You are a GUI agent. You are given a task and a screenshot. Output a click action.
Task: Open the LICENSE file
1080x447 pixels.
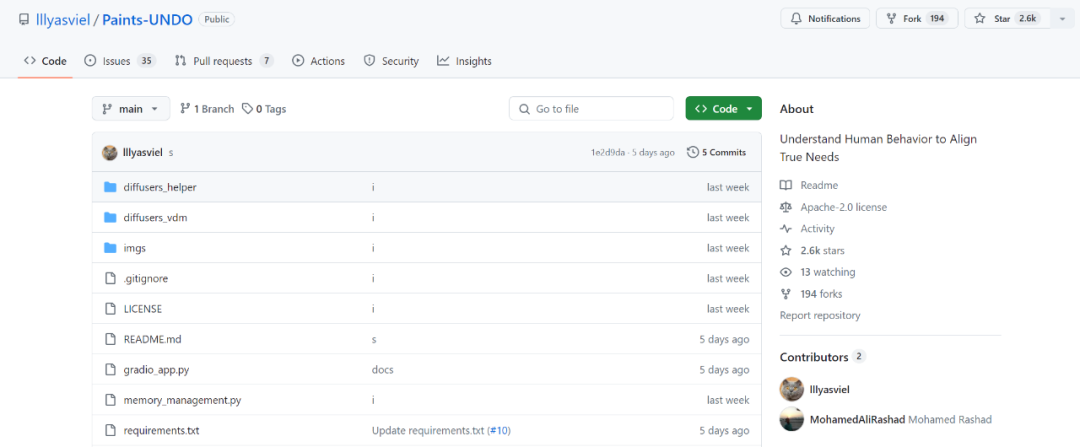point(143,309)
